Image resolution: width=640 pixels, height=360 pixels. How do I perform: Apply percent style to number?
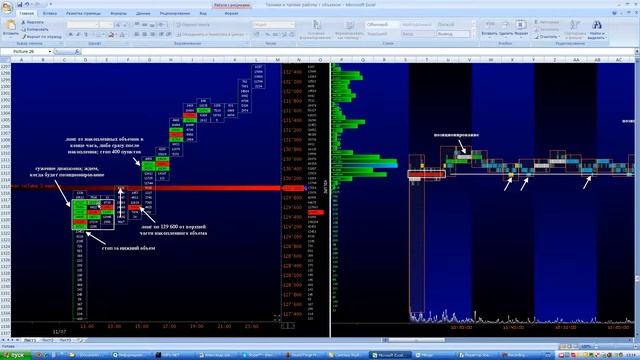(x=268, y=35)
